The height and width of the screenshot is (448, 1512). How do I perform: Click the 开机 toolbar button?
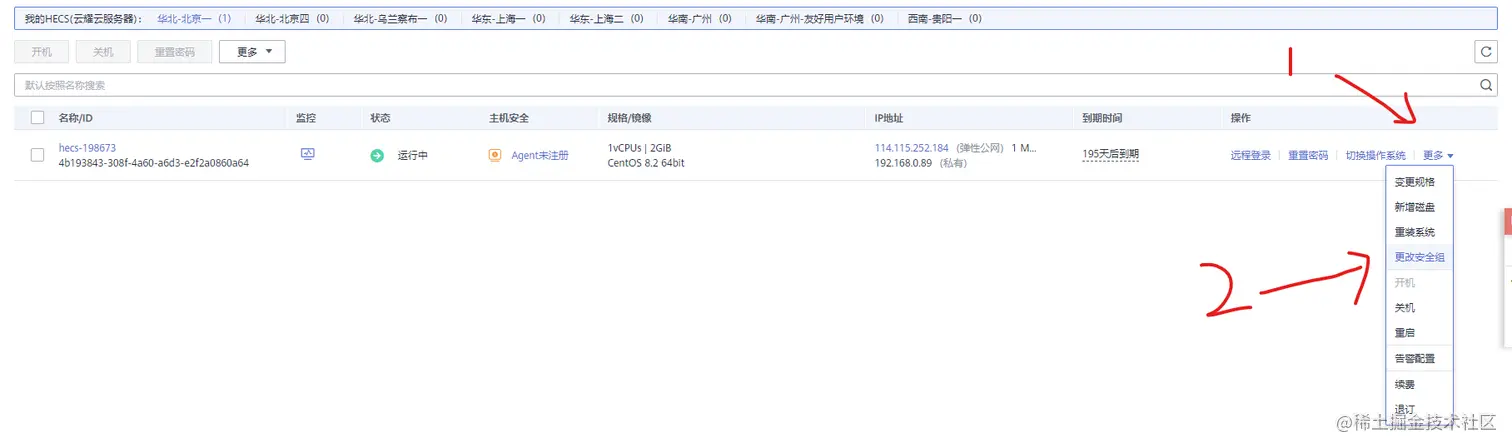pyautogui.click(x=42, y=52)
